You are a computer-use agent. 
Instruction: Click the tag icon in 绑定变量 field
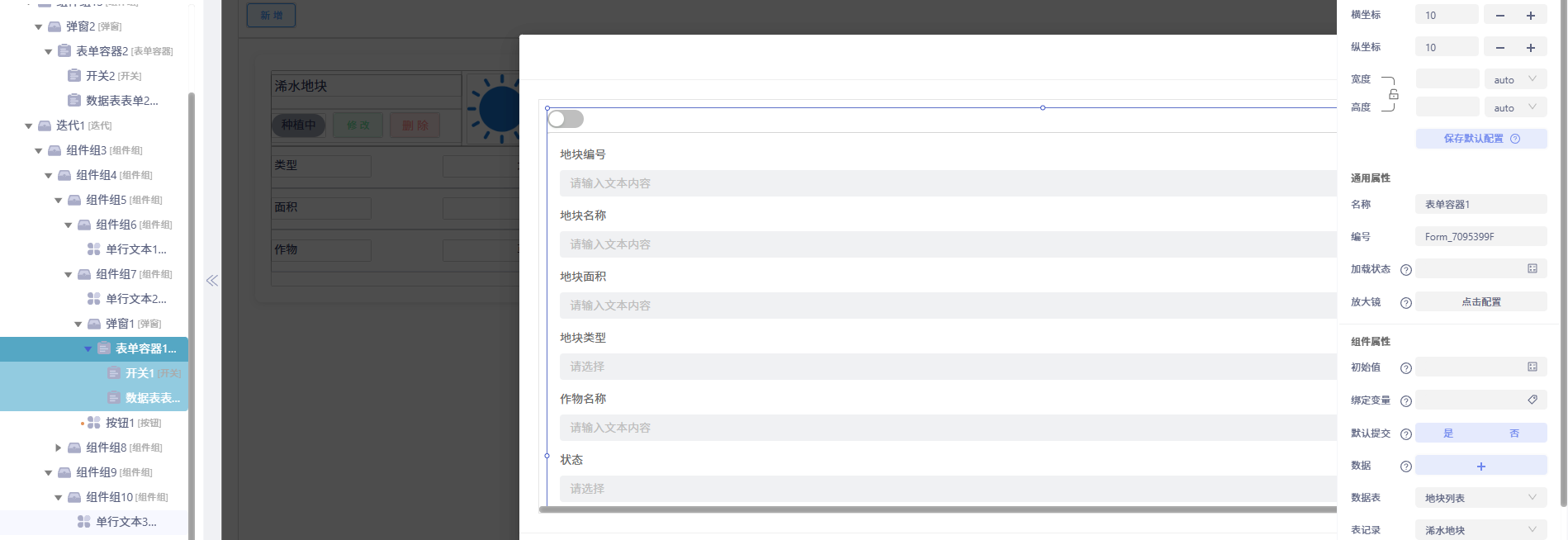pyautogui.click(x=1532, y=400)
